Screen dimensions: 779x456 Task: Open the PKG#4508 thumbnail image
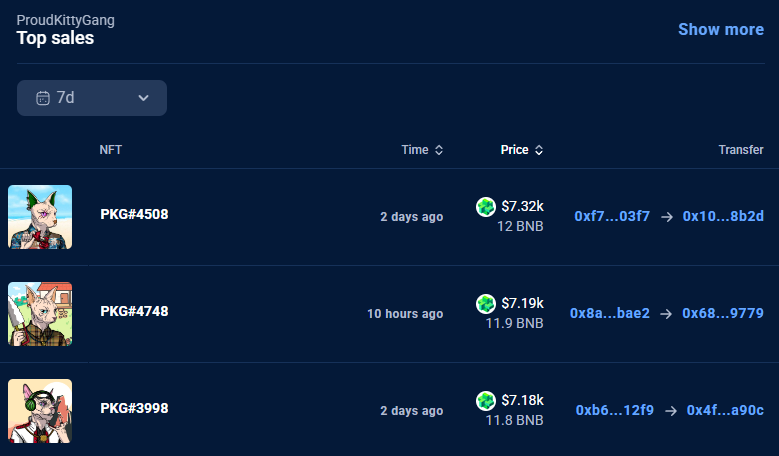[40, 217]
